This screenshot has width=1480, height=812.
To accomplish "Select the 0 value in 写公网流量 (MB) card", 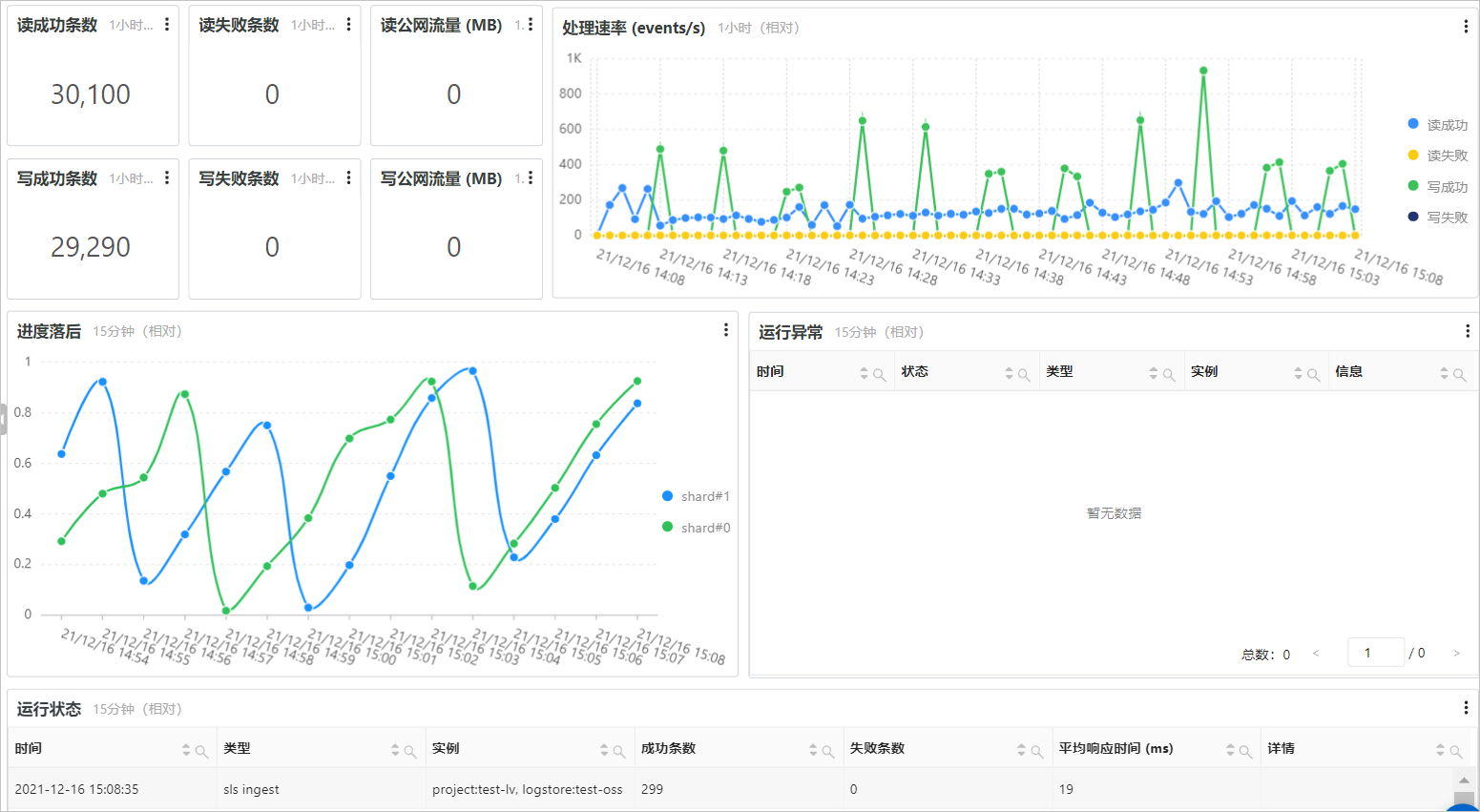I will tap(454, 247).
